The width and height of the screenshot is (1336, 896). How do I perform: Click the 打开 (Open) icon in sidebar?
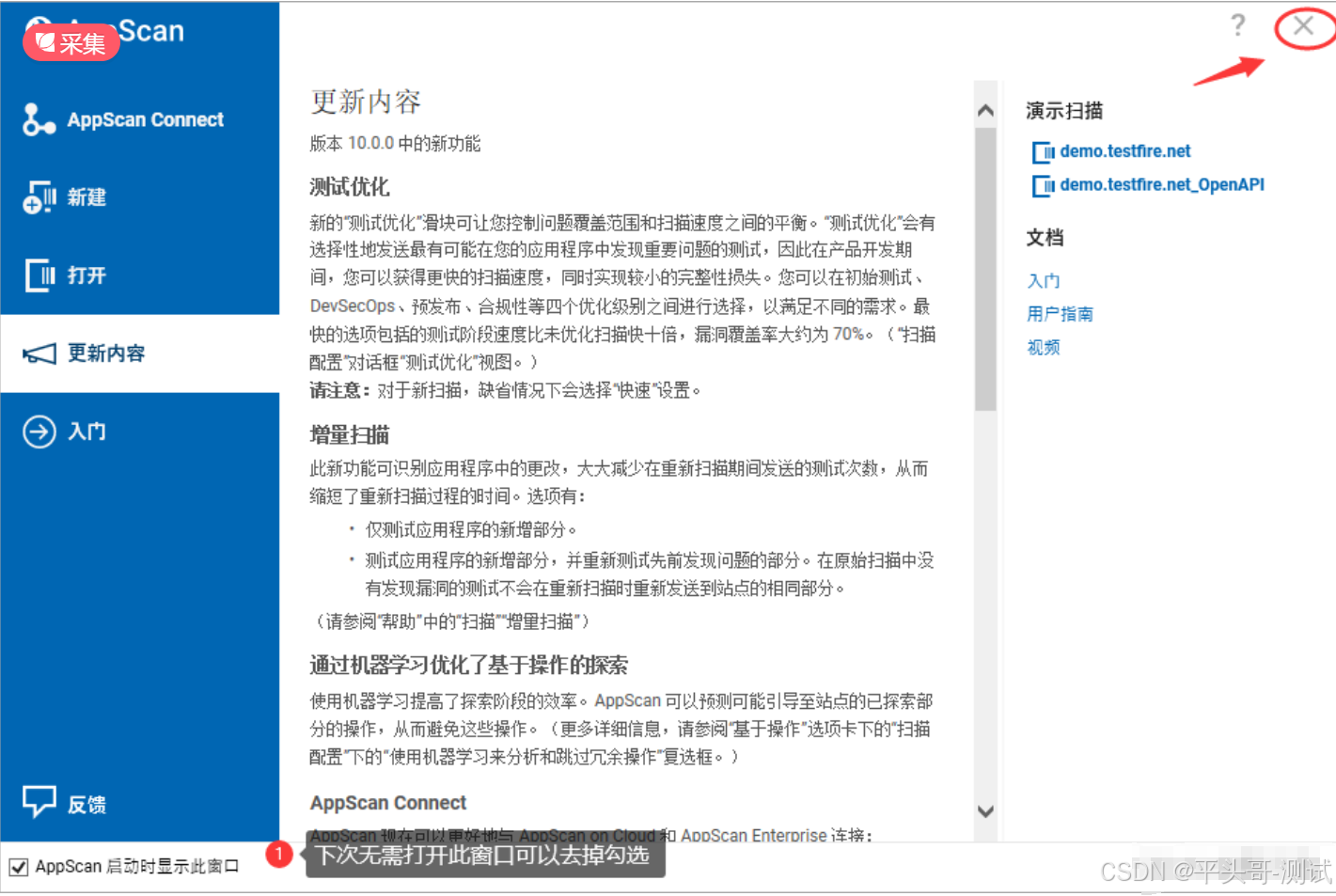[x=38, y=275]
